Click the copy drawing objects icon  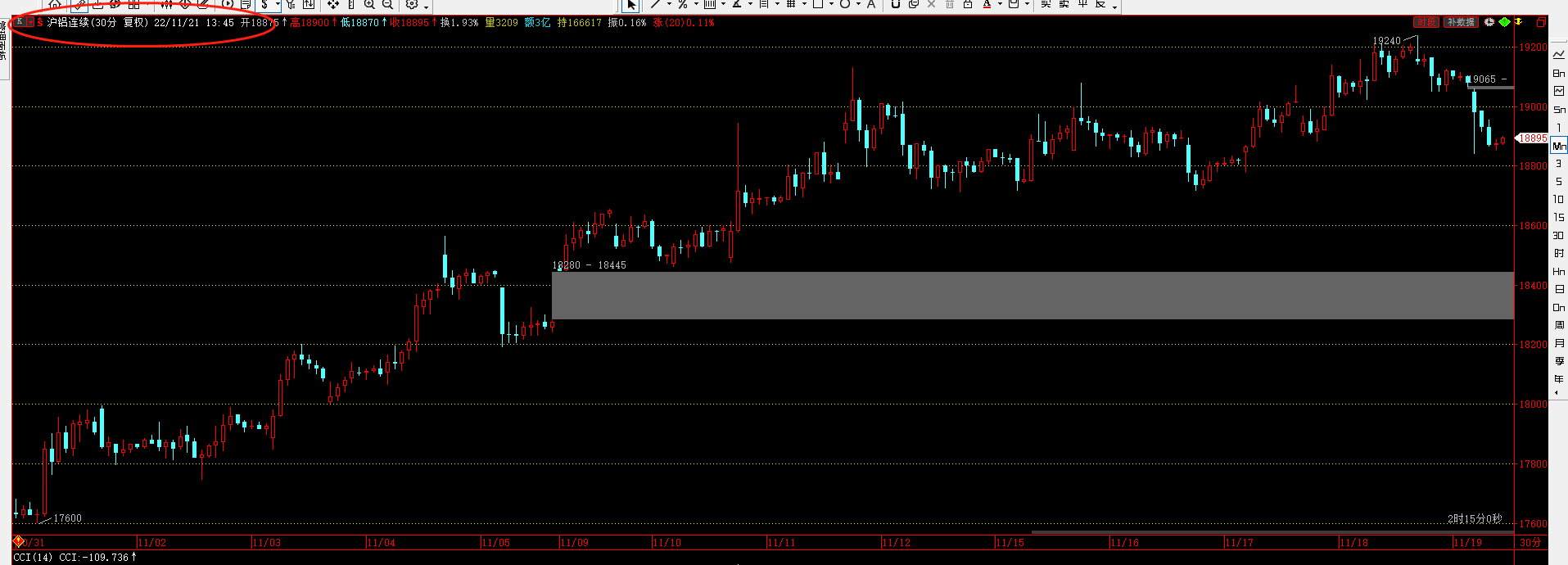914,4
